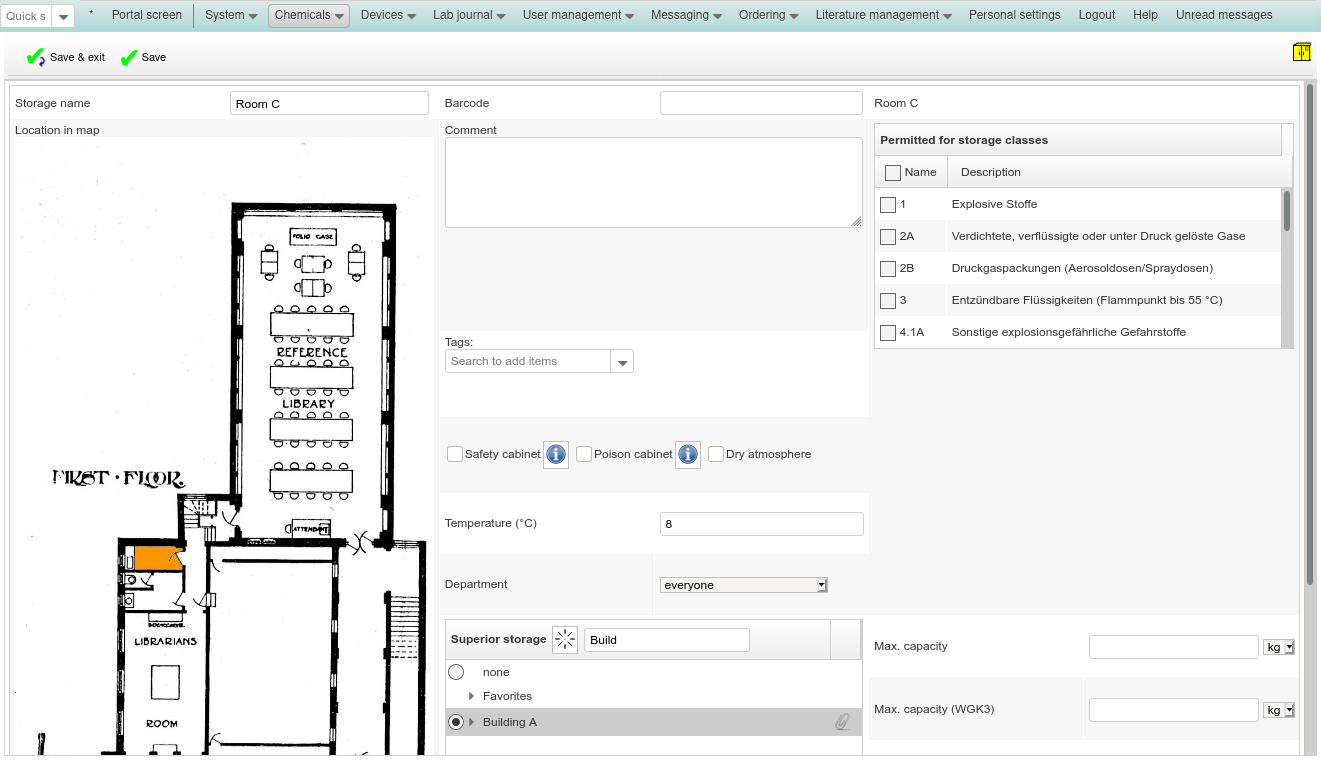Check storage class 1 Explosive Stoffe
This screenshot has height=760, width=1321.
pos(888,205)
